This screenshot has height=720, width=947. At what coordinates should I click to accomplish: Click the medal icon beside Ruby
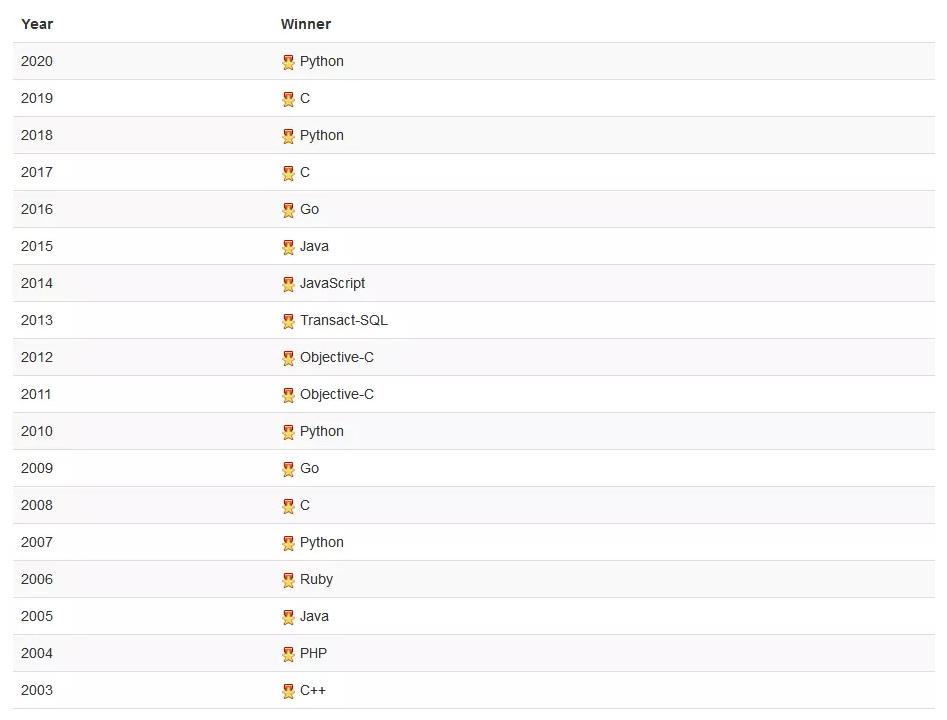tap(288, 580)
